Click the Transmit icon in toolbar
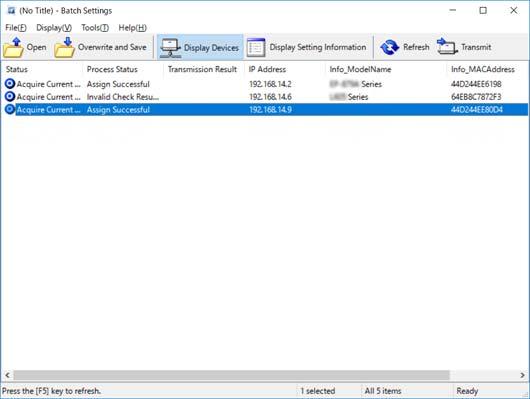The image size is (530, 399). [447, 47]
